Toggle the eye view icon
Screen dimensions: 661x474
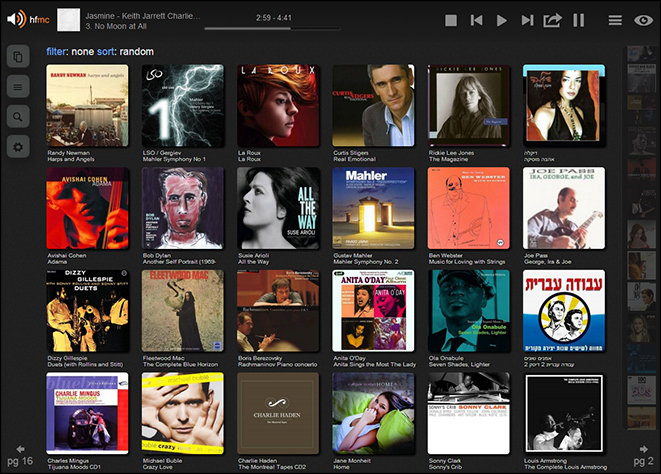[x=643, y=20]
